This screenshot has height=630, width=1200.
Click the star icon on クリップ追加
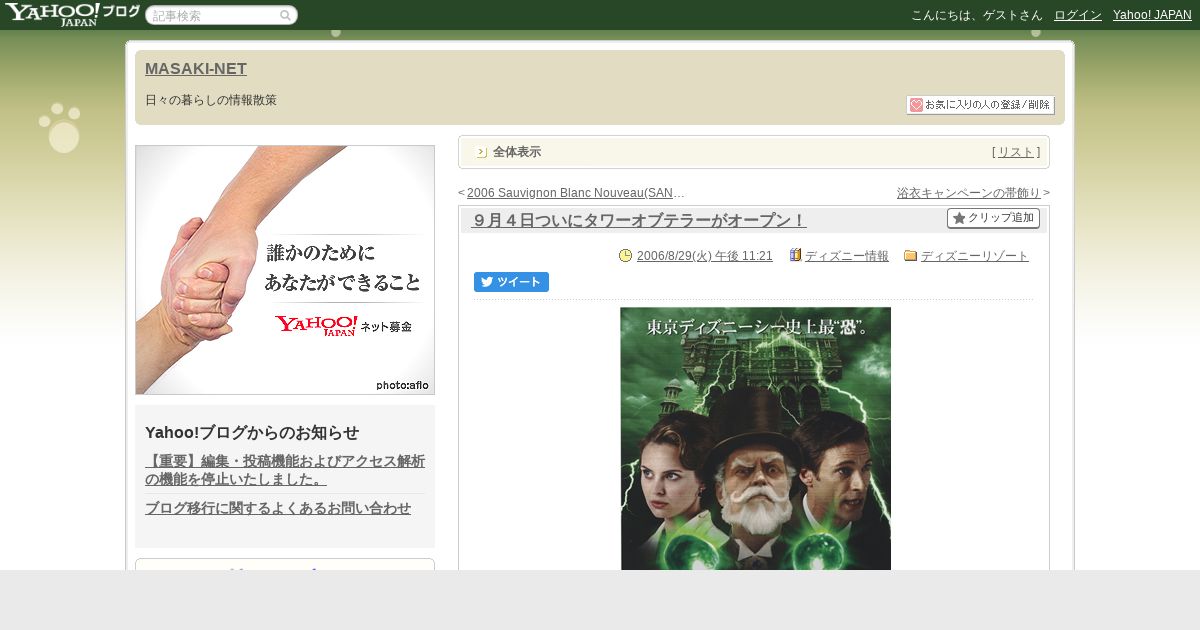pyautogui.click(x=959, y=218)
